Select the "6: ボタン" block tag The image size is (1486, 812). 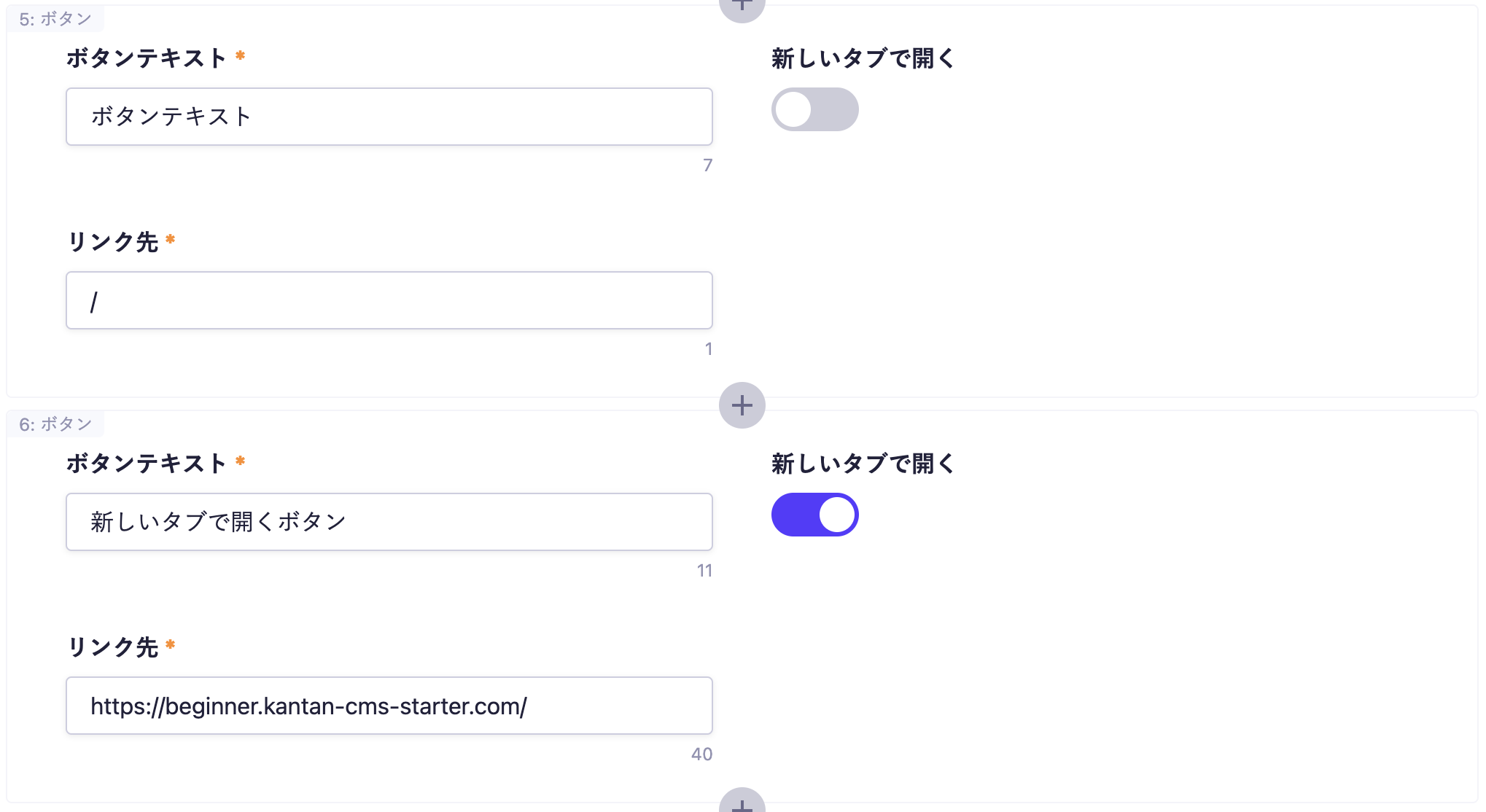pos(55,424)
